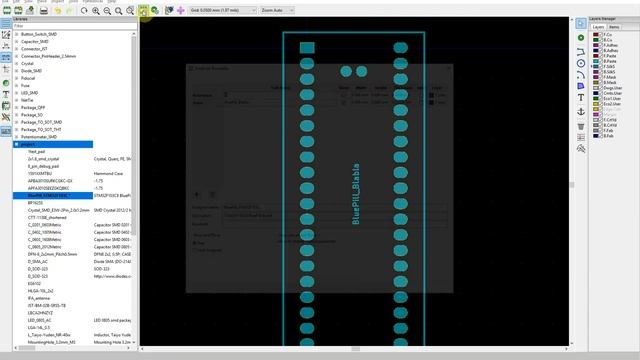The width and height of the screenshot is (640, 360).
Task: Click the Zoom to fit icon
Action: (x=118, y=10)
